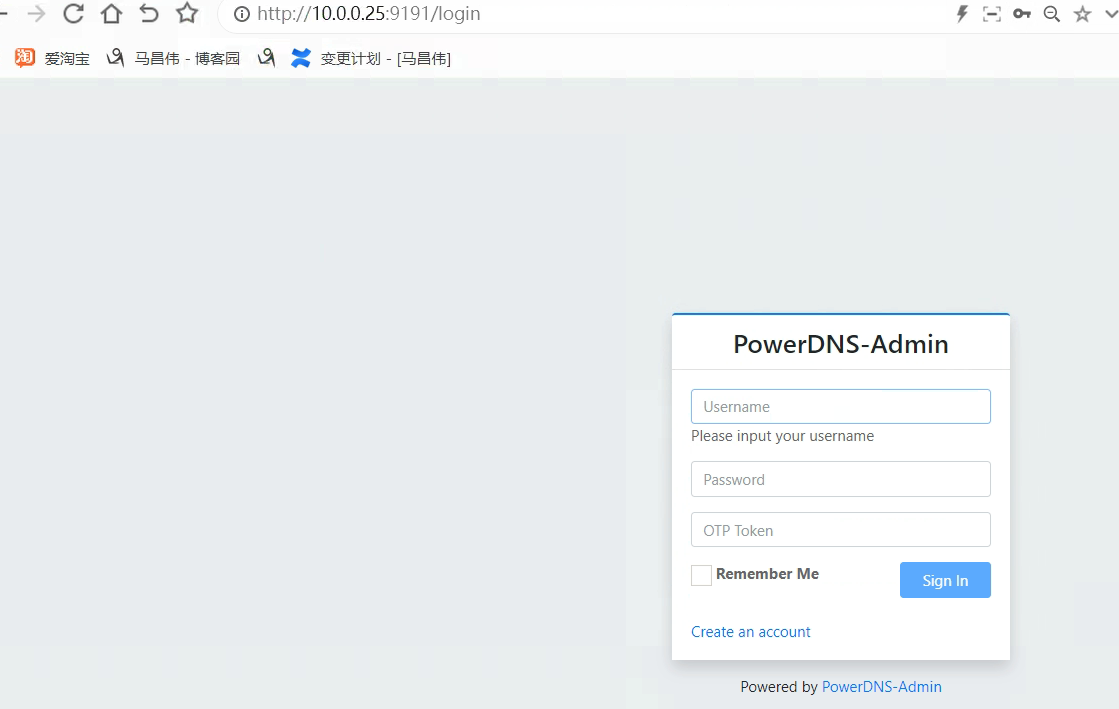Open the Create an account link
This screenshot has width=1119, height=709.
[750, 632]
